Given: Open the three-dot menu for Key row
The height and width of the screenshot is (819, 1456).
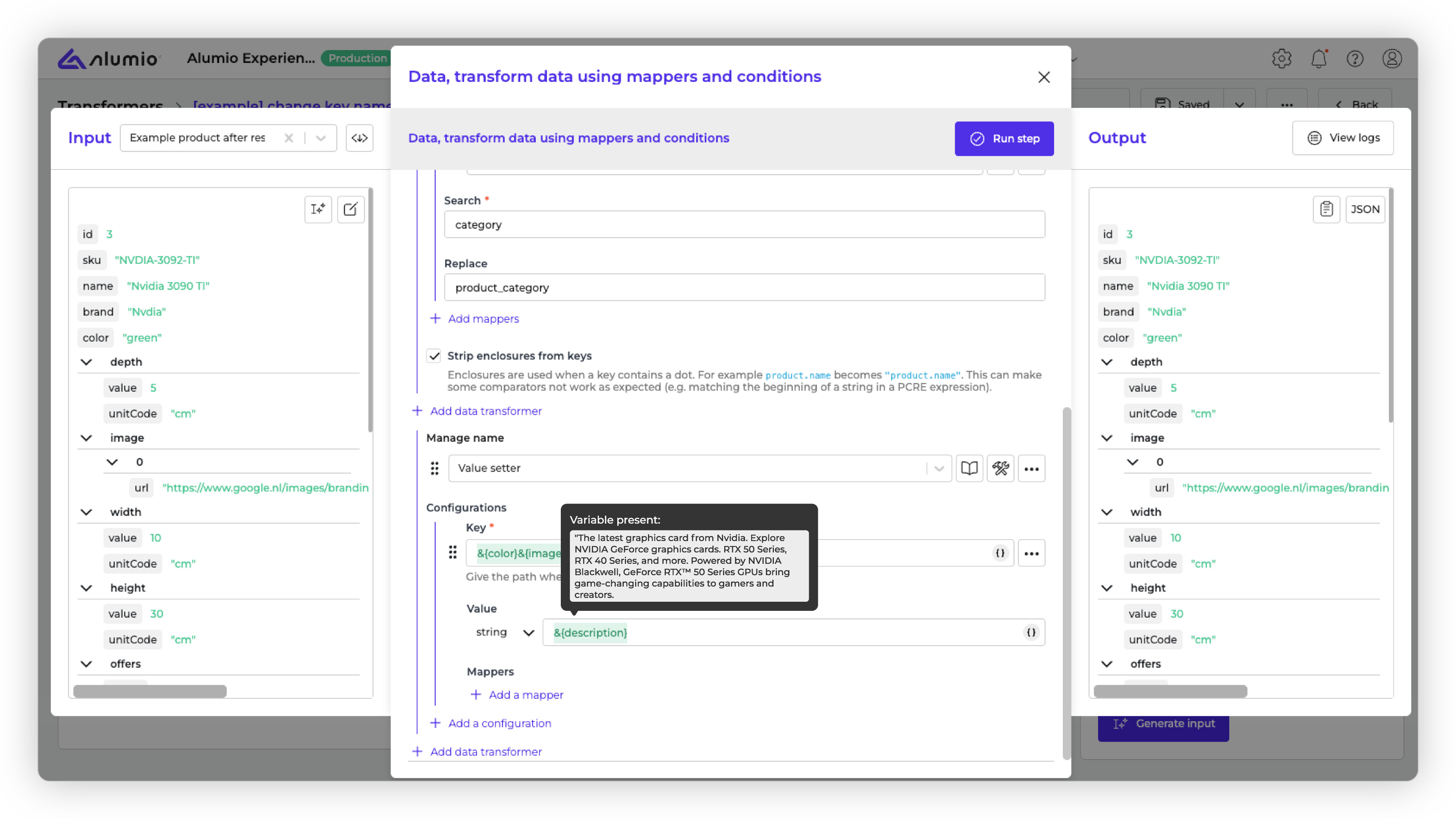Looking at the screenshot, I should click(1031, 553).
